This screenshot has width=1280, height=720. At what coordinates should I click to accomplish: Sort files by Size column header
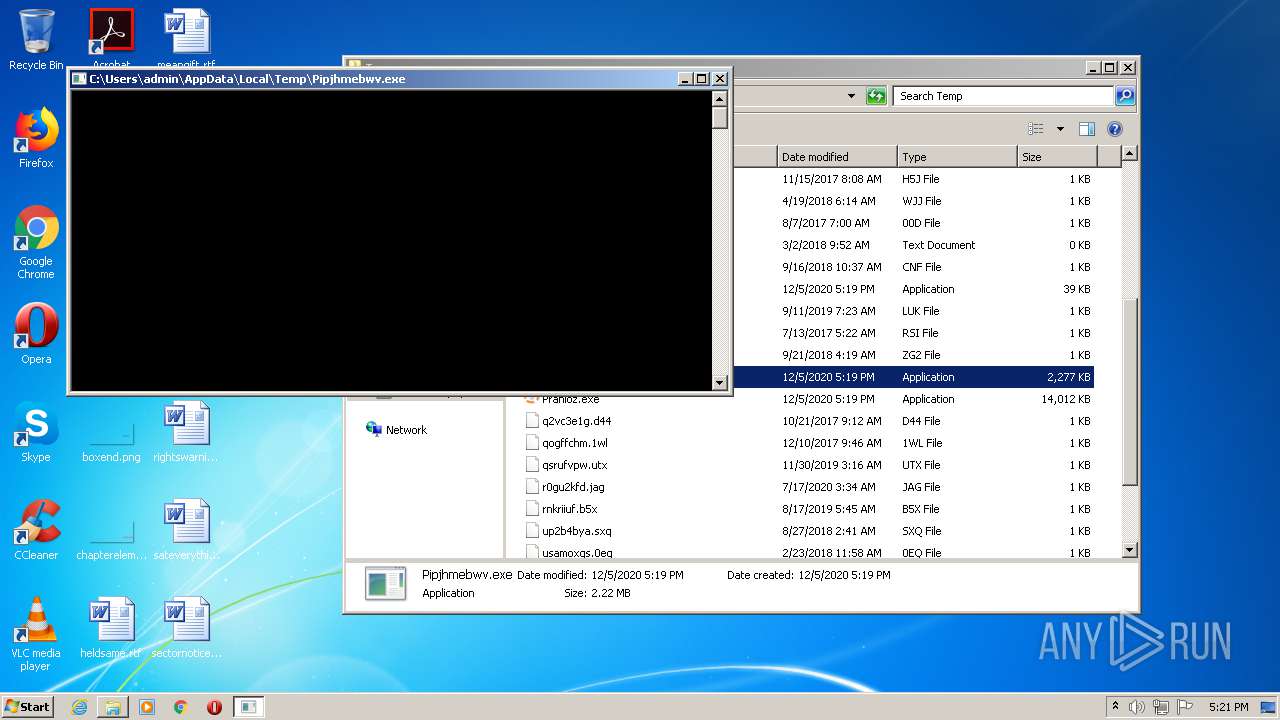click(1057, 157)
